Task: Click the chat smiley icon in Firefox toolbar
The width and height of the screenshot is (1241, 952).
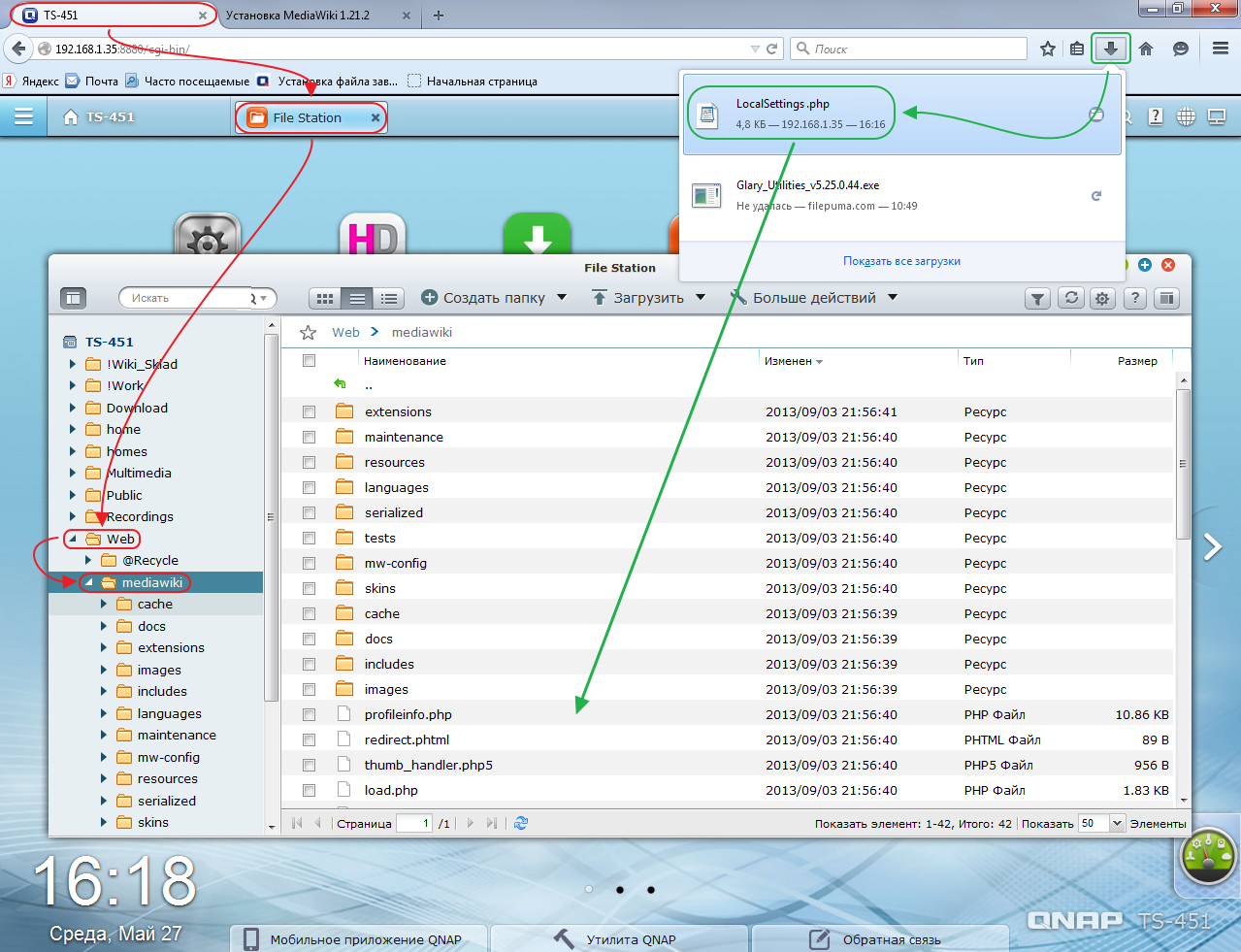Action: click(1181, 49)
